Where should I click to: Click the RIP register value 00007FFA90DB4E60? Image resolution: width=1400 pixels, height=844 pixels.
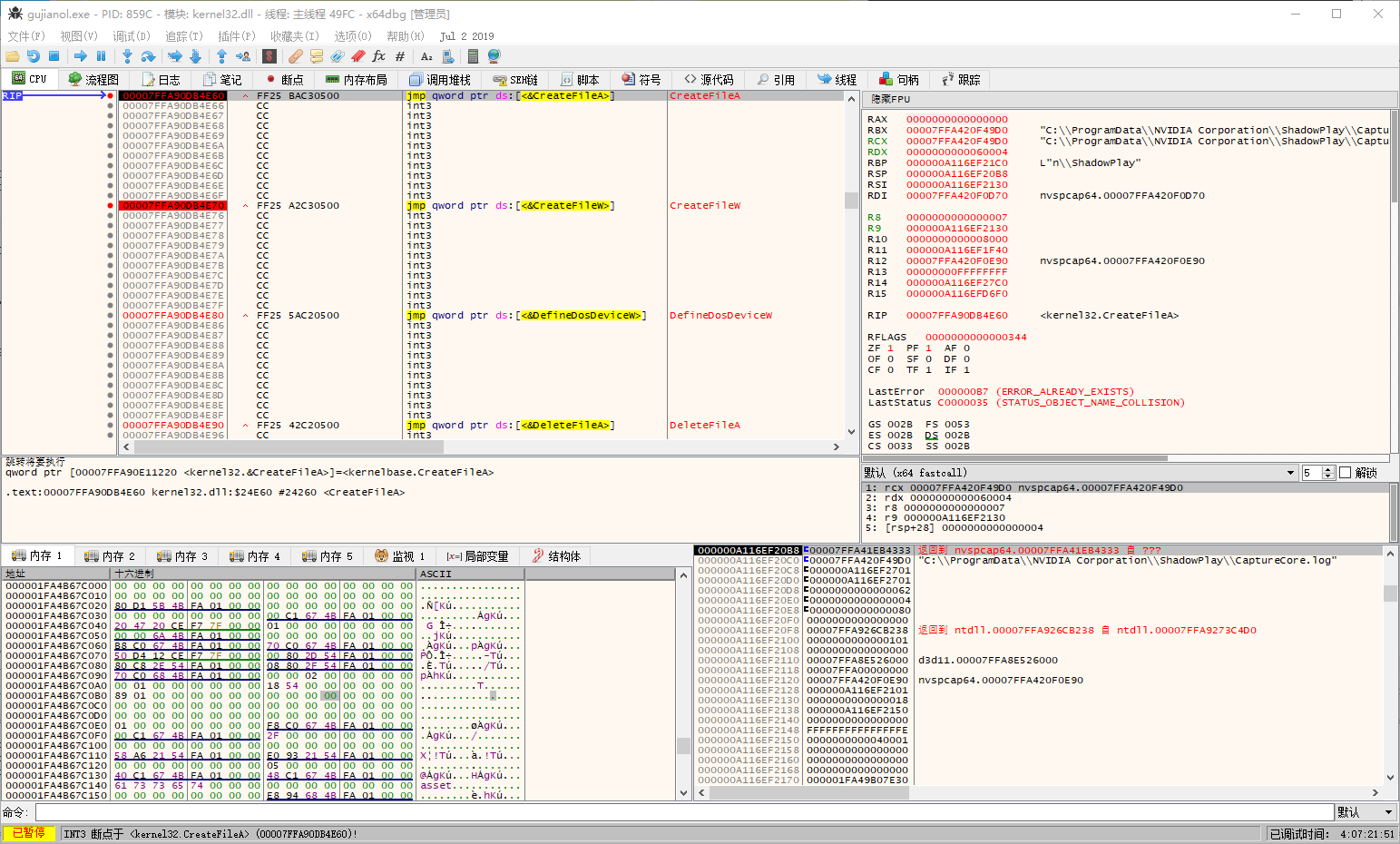click(956, 316)
